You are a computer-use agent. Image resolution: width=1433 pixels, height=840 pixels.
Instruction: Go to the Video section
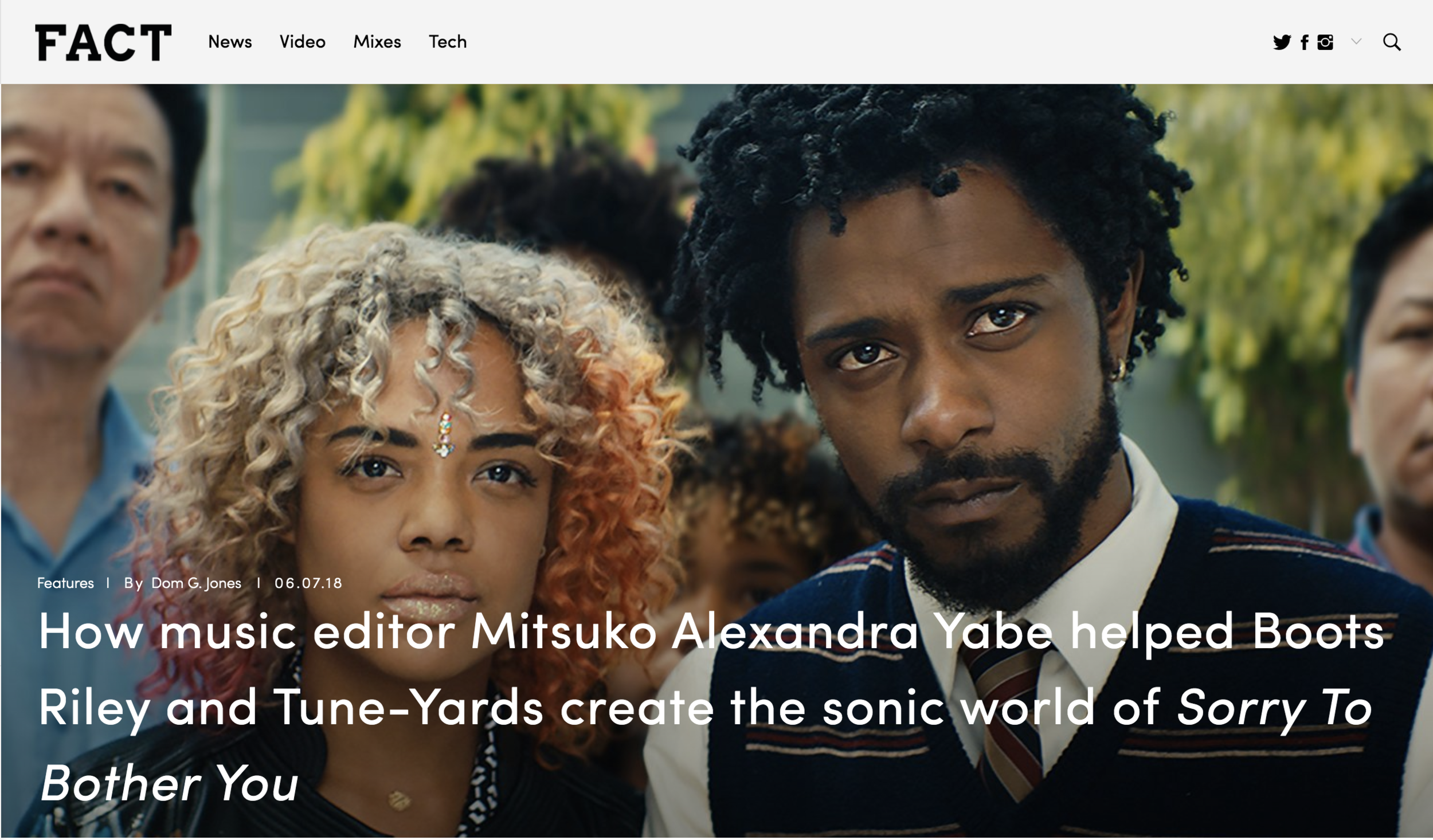302,42
